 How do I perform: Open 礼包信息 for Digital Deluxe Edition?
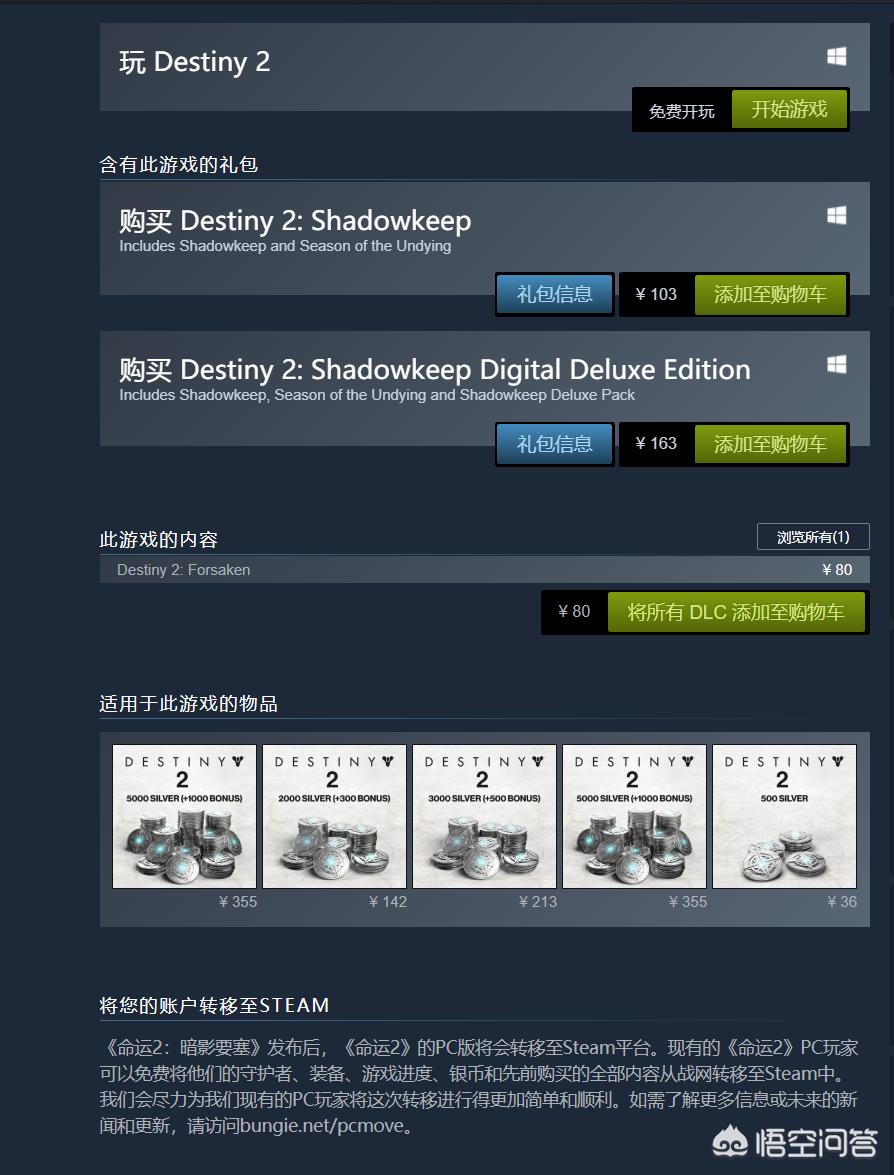tap(555, 444)
